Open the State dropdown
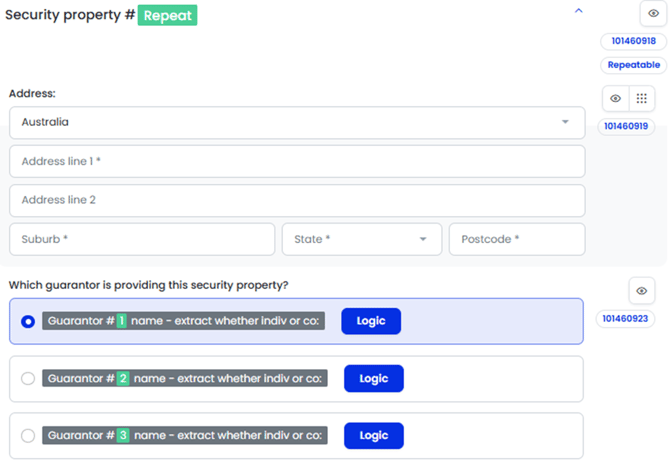The height and width of the screenshot is (461, 670). [x=361, y=239]
